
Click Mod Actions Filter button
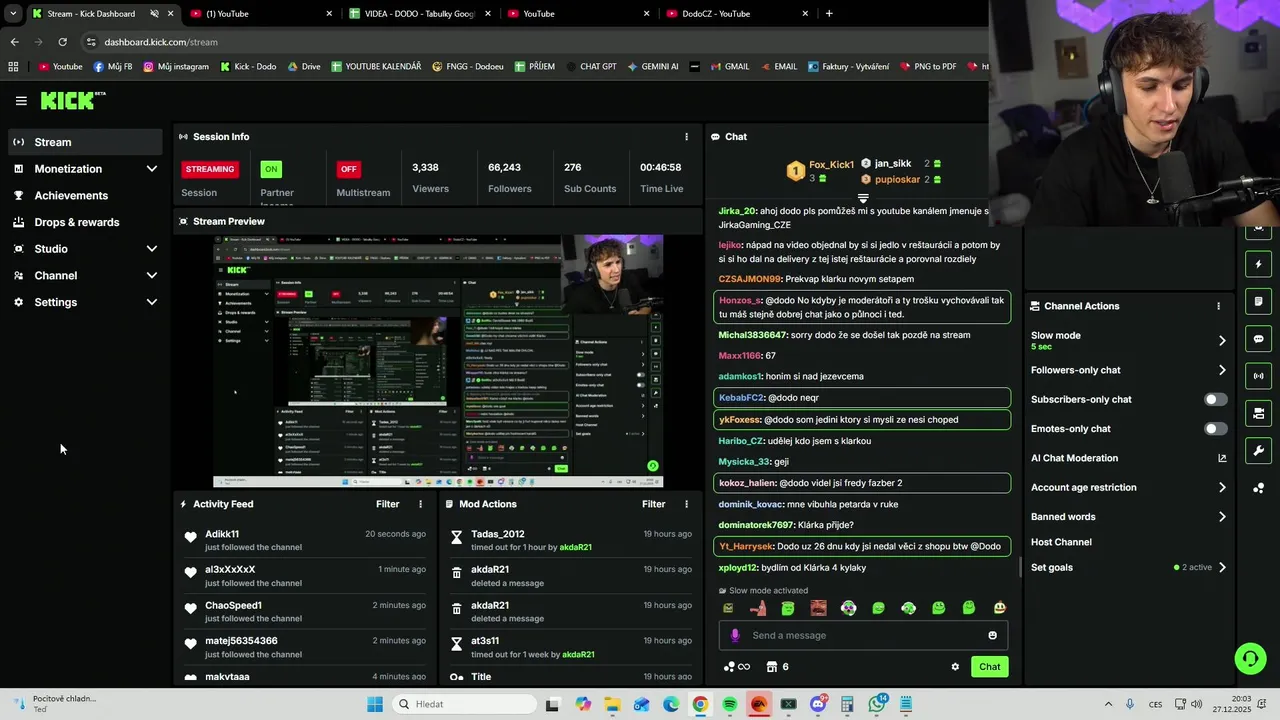654,504
